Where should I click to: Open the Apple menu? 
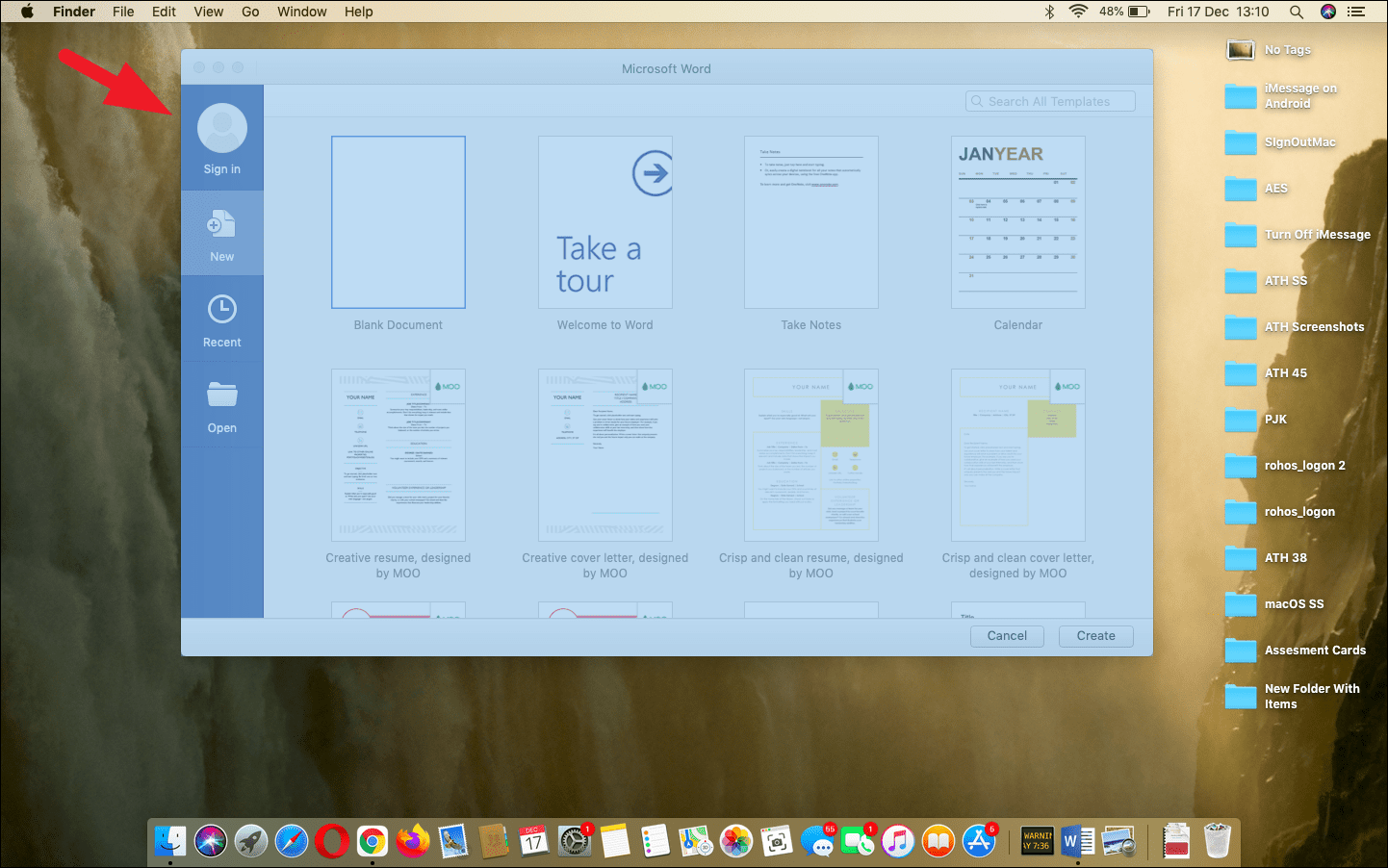click(x=27, y=12)
